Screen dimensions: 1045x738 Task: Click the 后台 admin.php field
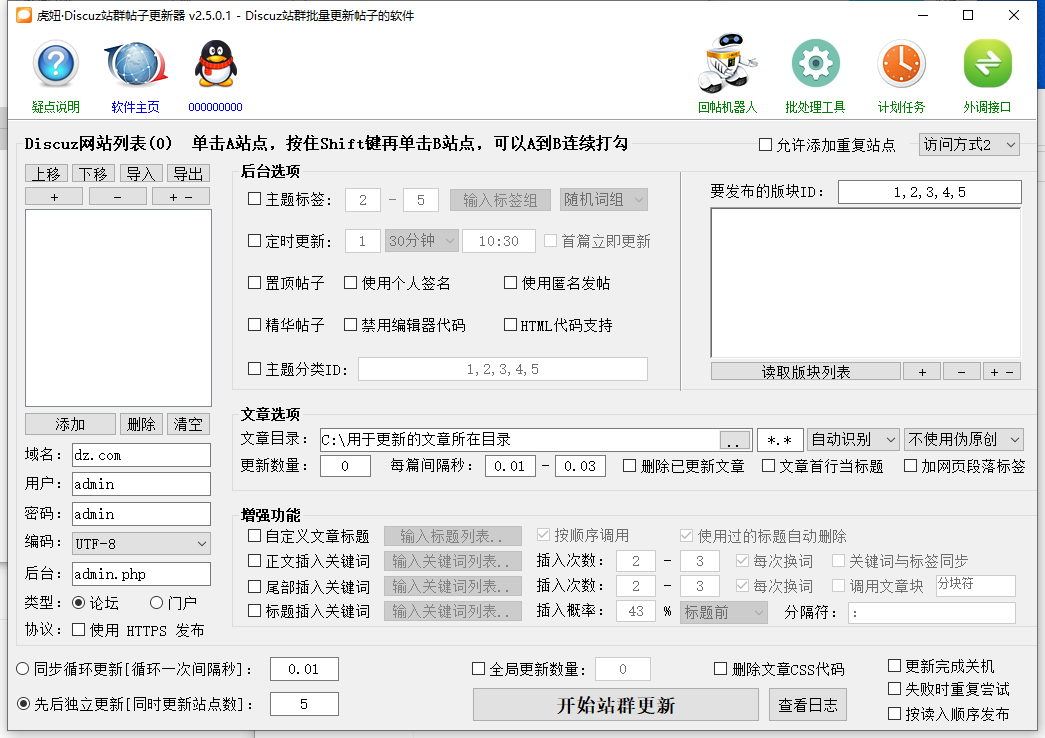(x=141, y=574)
